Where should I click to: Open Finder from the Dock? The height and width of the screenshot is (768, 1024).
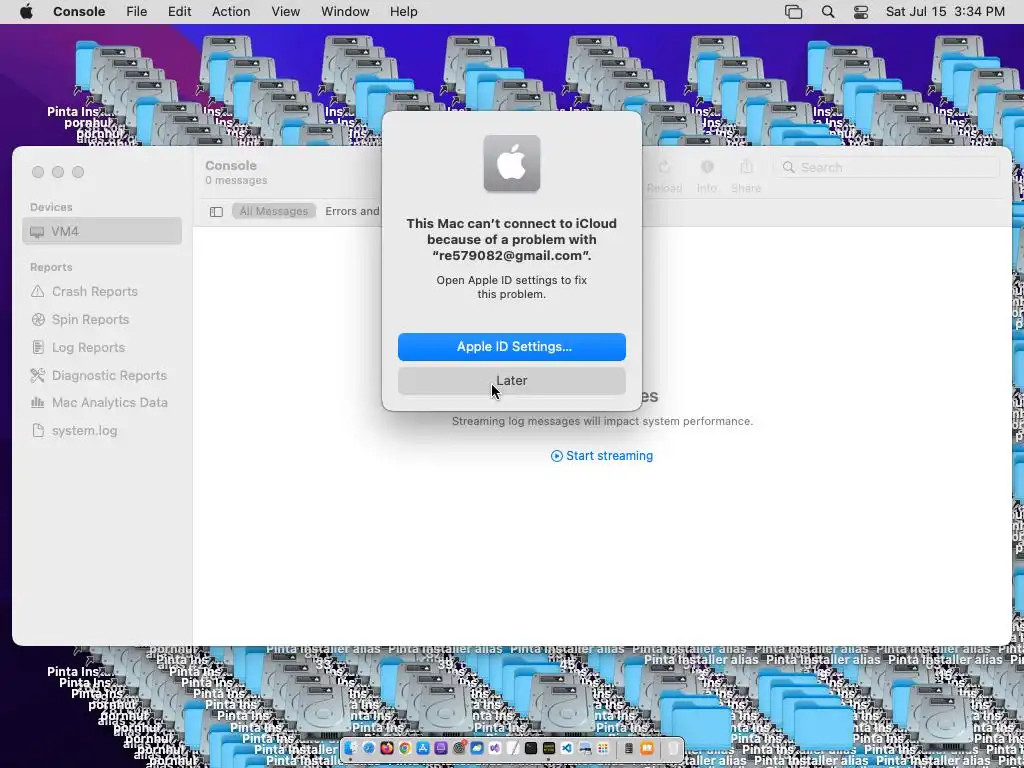coord(351,748)
